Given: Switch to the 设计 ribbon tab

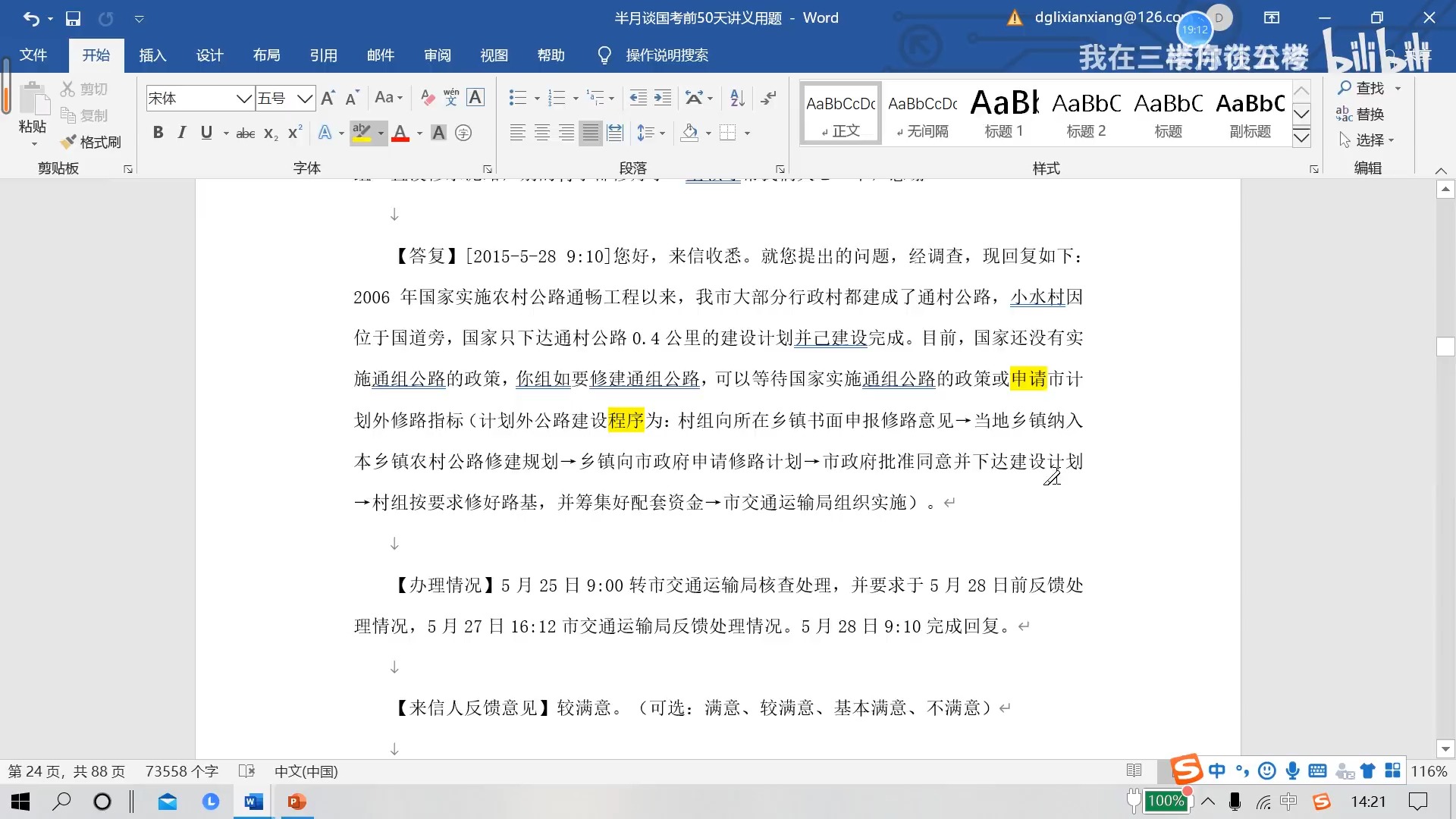Looking at the screenshot, I should click(209, 55).
